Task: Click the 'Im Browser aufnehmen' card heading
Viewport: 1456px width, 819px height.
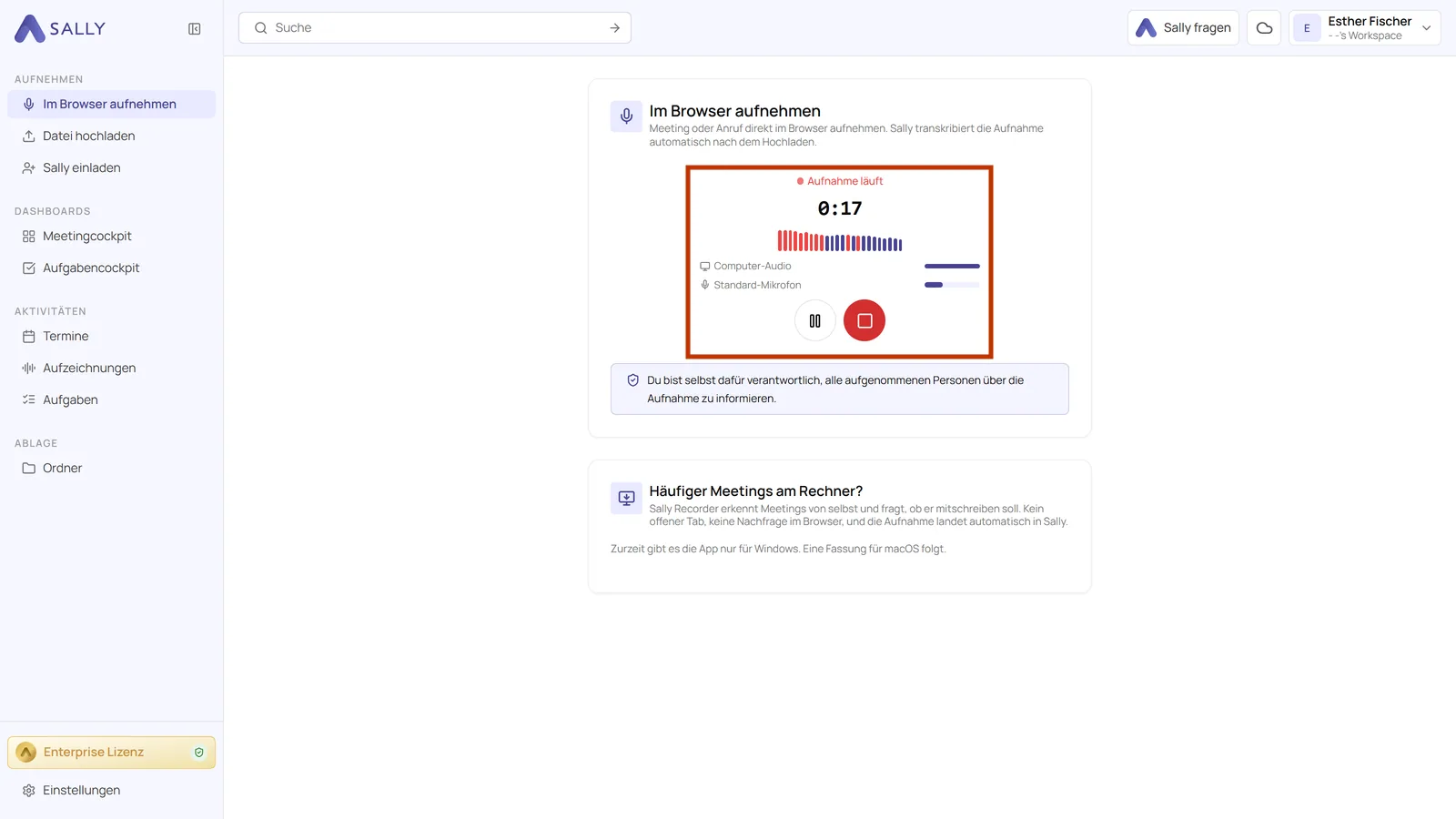Action: pyautogui.click(x=735, y=111)
